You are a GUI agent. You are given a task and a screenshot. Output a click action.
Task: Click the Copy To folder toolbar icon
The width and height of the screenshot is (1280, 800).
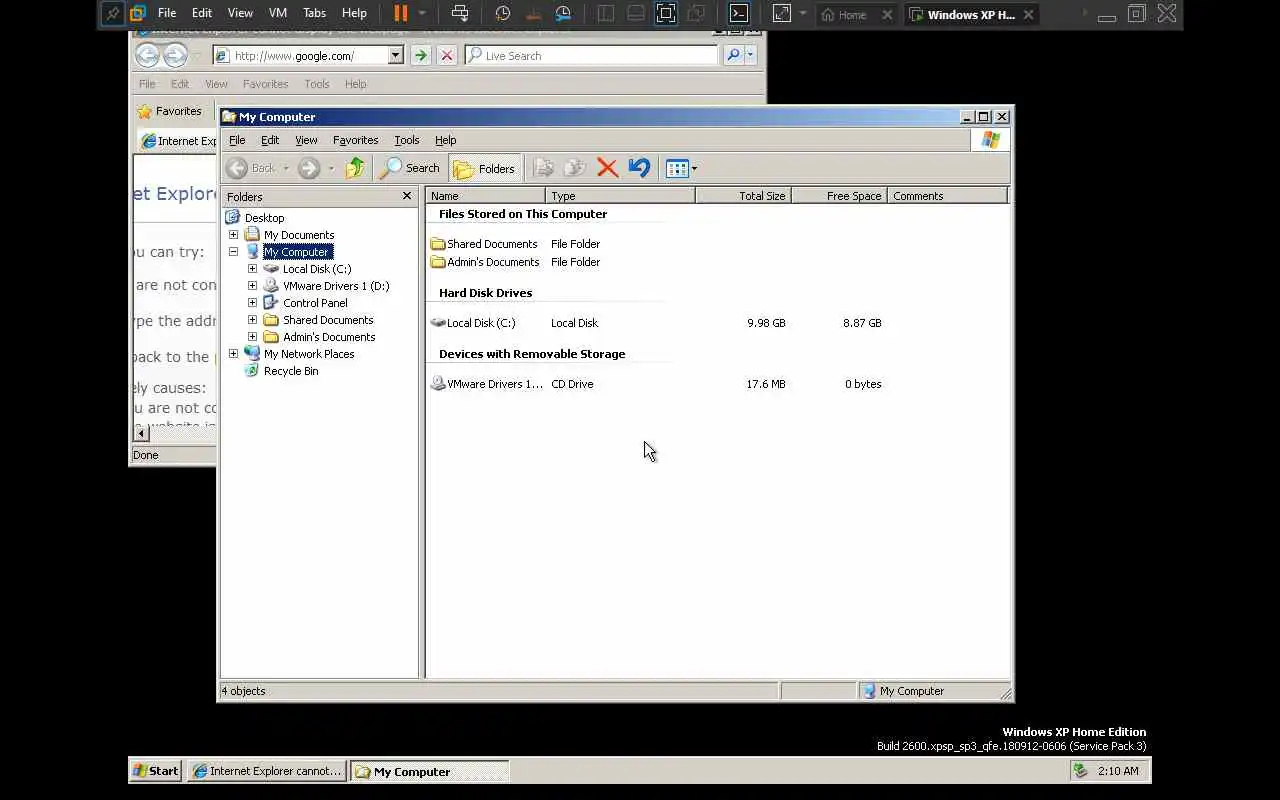pyautogui.click(x=575, y=168)
